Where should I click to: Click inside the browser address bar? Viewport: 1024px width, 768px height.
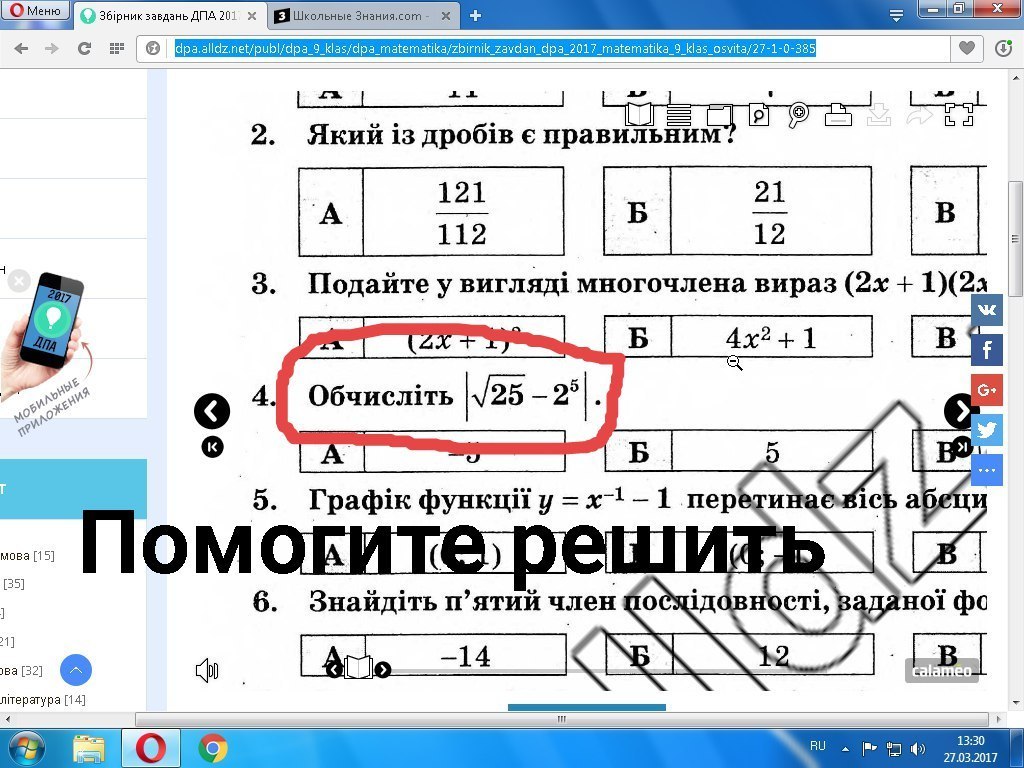(x=500, y=46)
